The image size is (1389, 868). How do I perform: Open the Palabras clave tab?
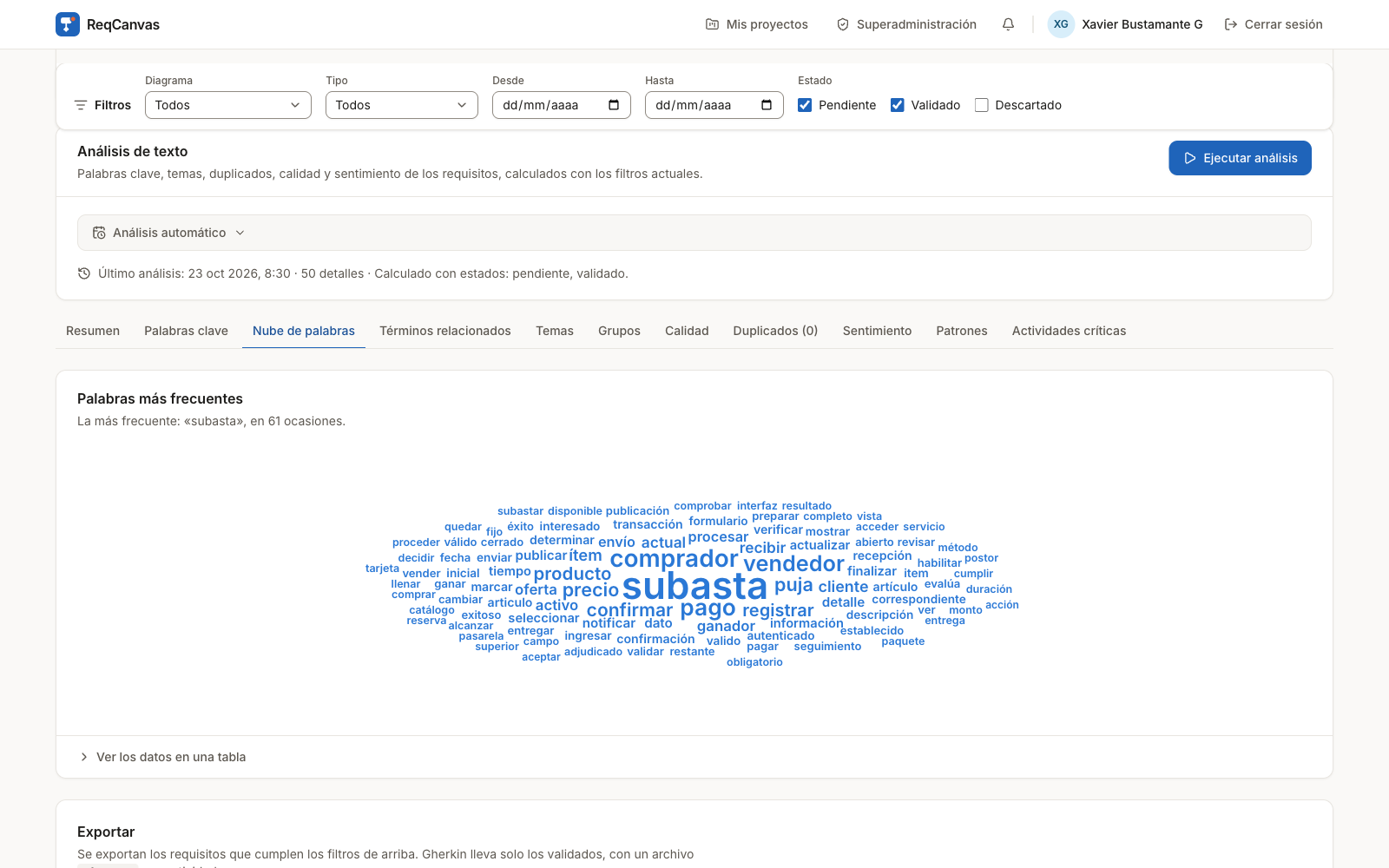click(186, 331)
